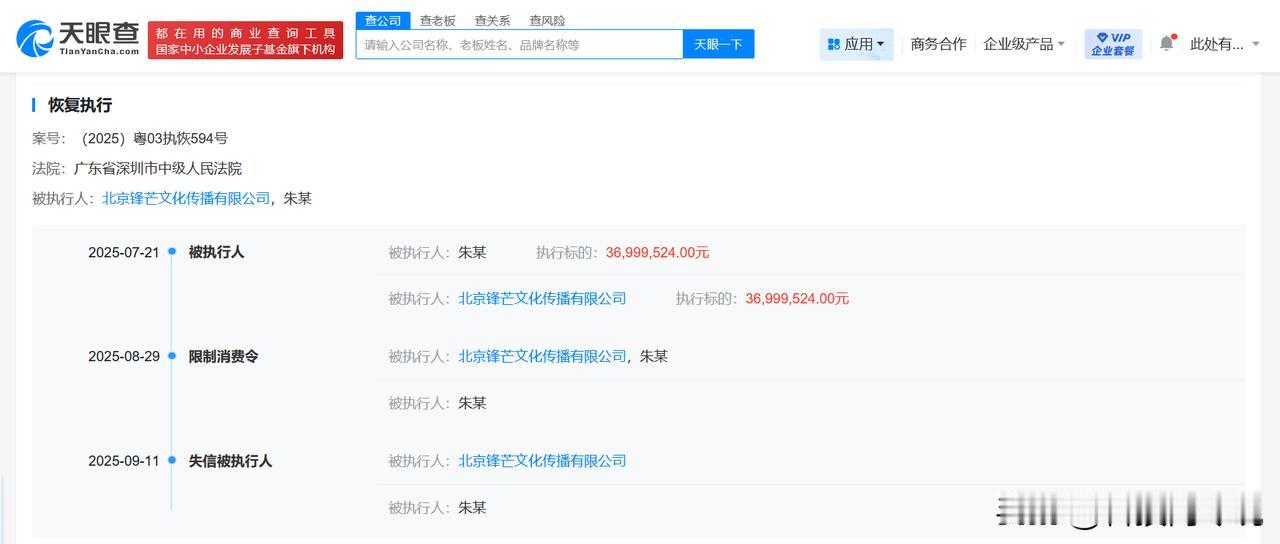The height and width of the screenshot is (544, 1280).
Task: Expand the 应用 dropdown menu
Action: tap(856, 44)
